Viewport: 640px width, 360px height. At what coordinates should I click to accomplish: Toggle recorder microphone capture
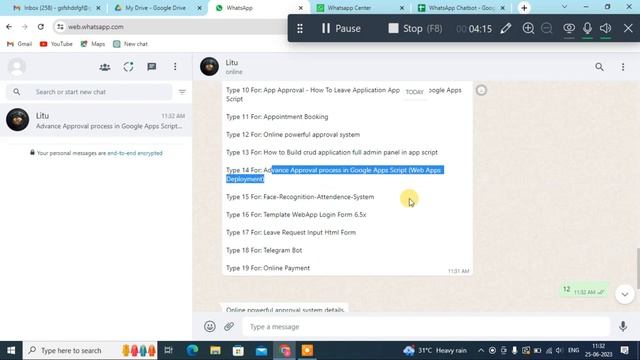pos(587,28)
